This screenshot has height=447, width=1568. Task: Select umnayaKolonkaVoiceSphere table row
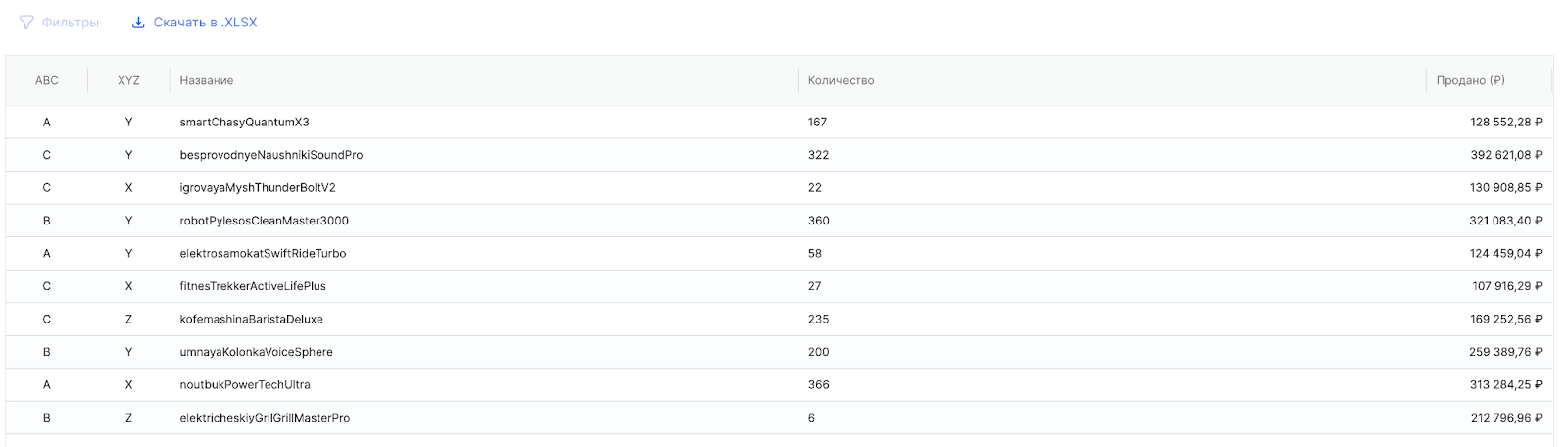point(257,352)
